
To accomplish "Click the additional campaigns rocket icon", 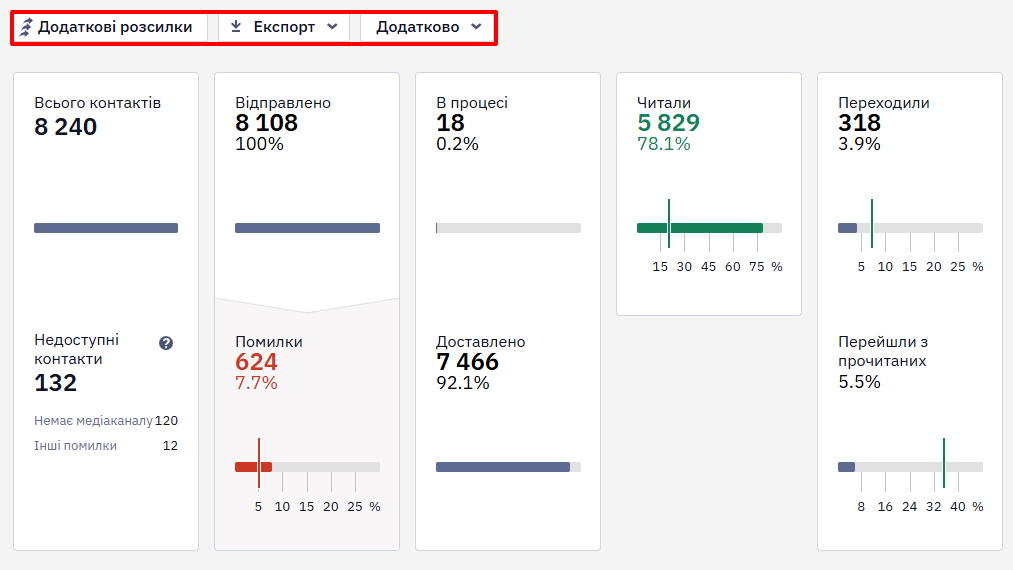I will pyautogui.click(x=26, y=27).
